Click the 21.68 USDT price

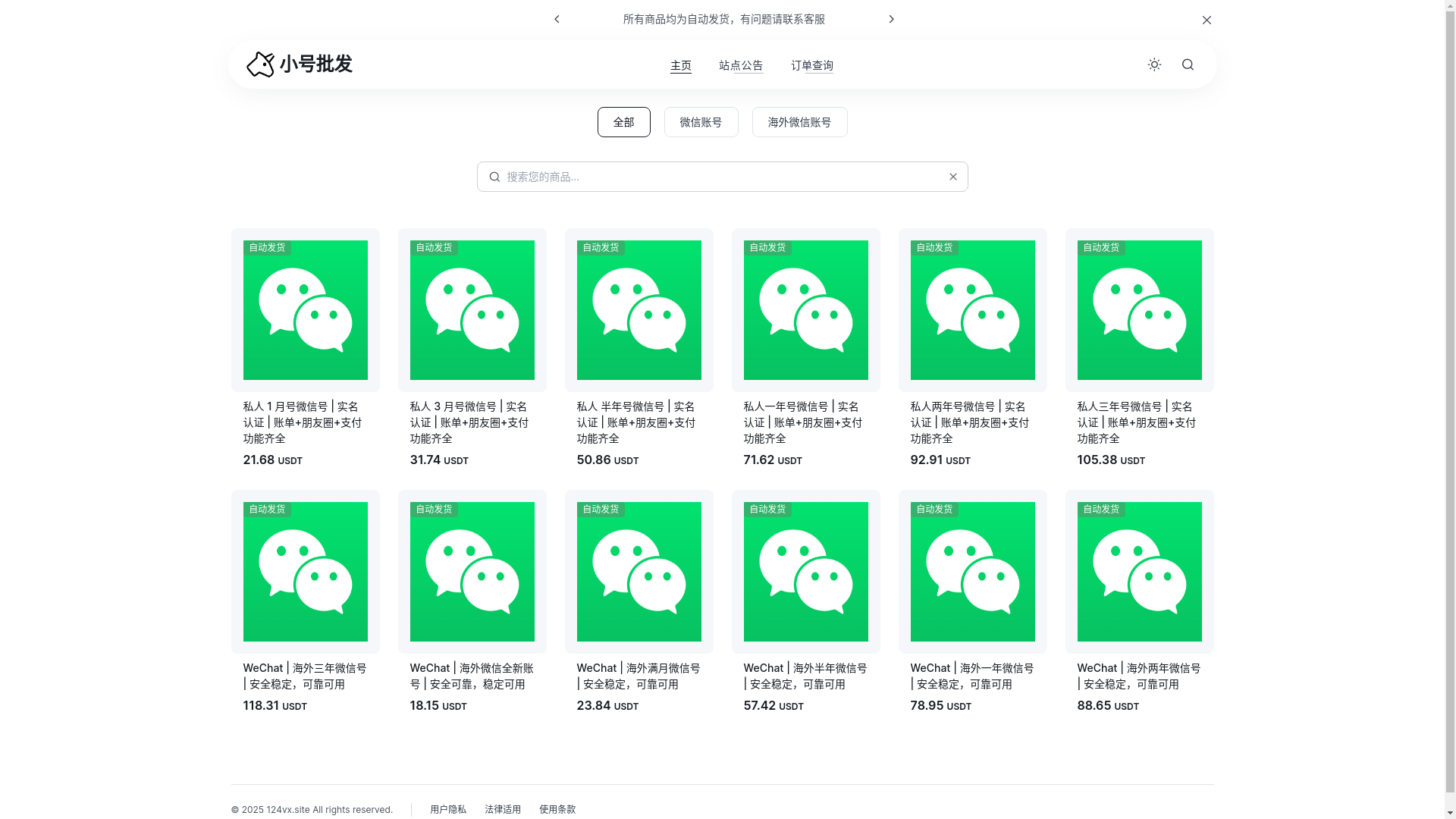[272, 460]
